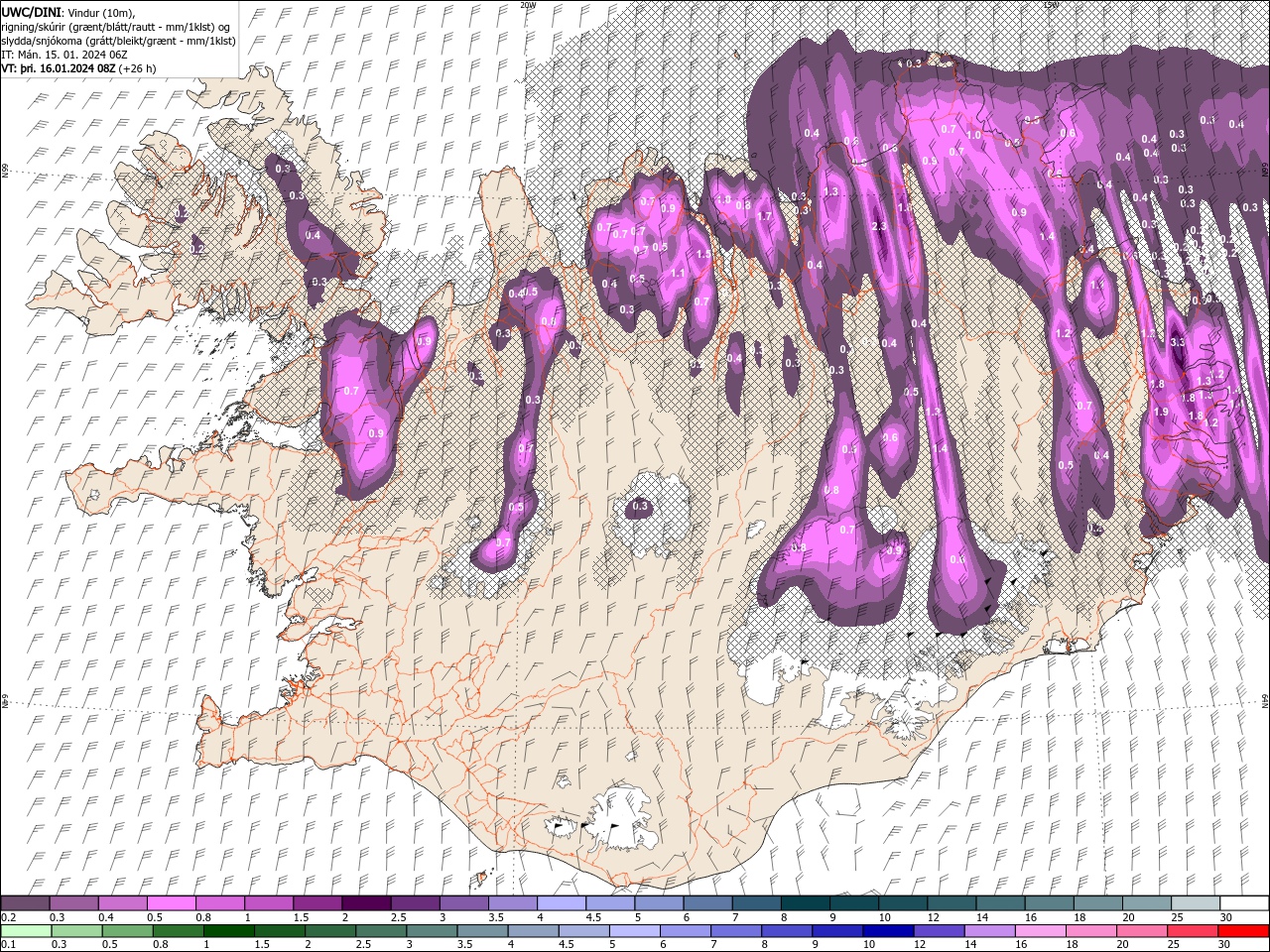Click the 'VT: þri. 16.01.2024 08Z' valid time
Image resolution: width=1270 pixels, height=952 pixels.
59,68
